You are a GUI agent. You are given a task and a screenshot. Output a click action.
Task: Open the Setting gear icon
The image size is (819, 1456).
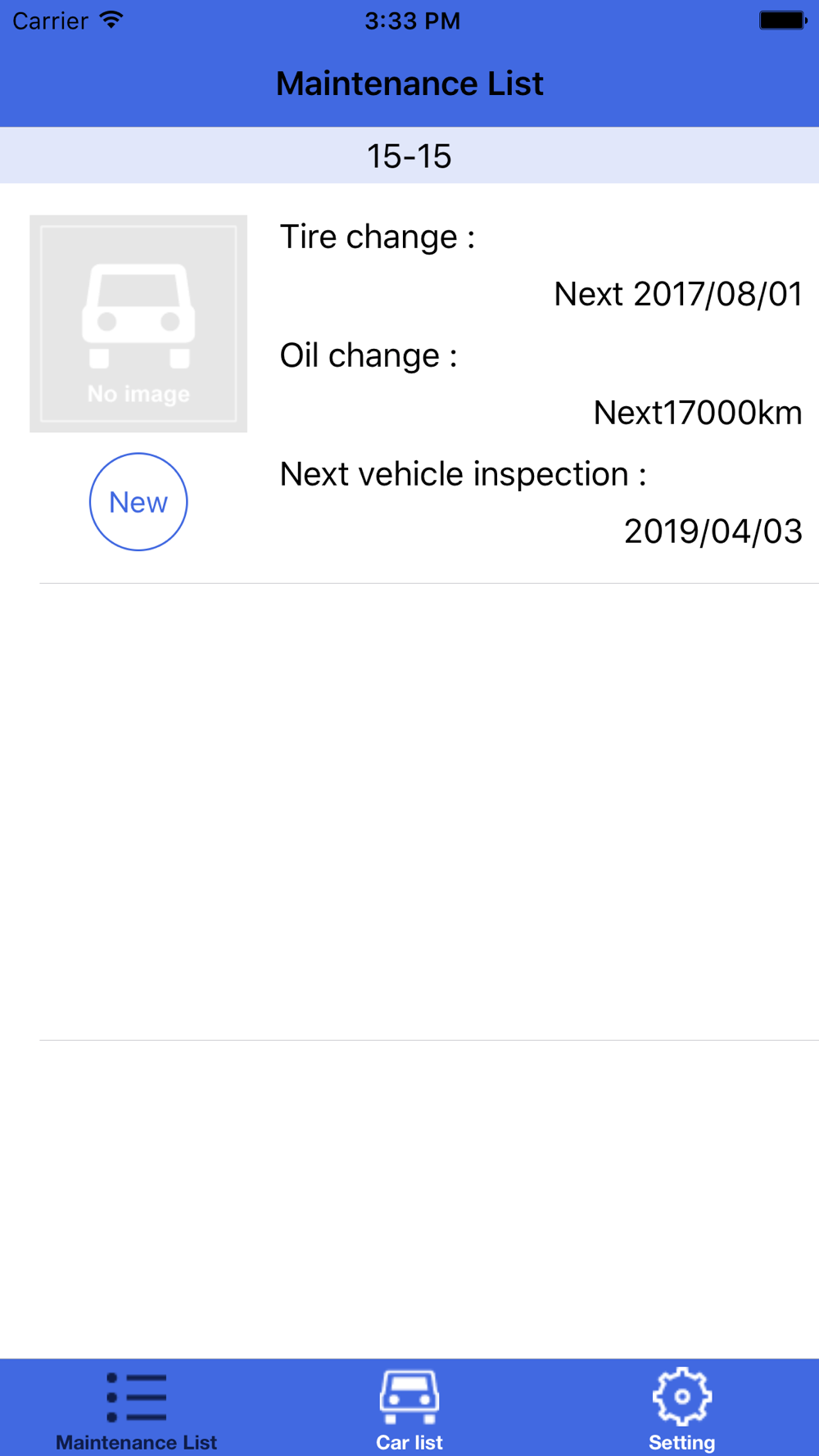pyautogui.click(x=681, y=1396)
